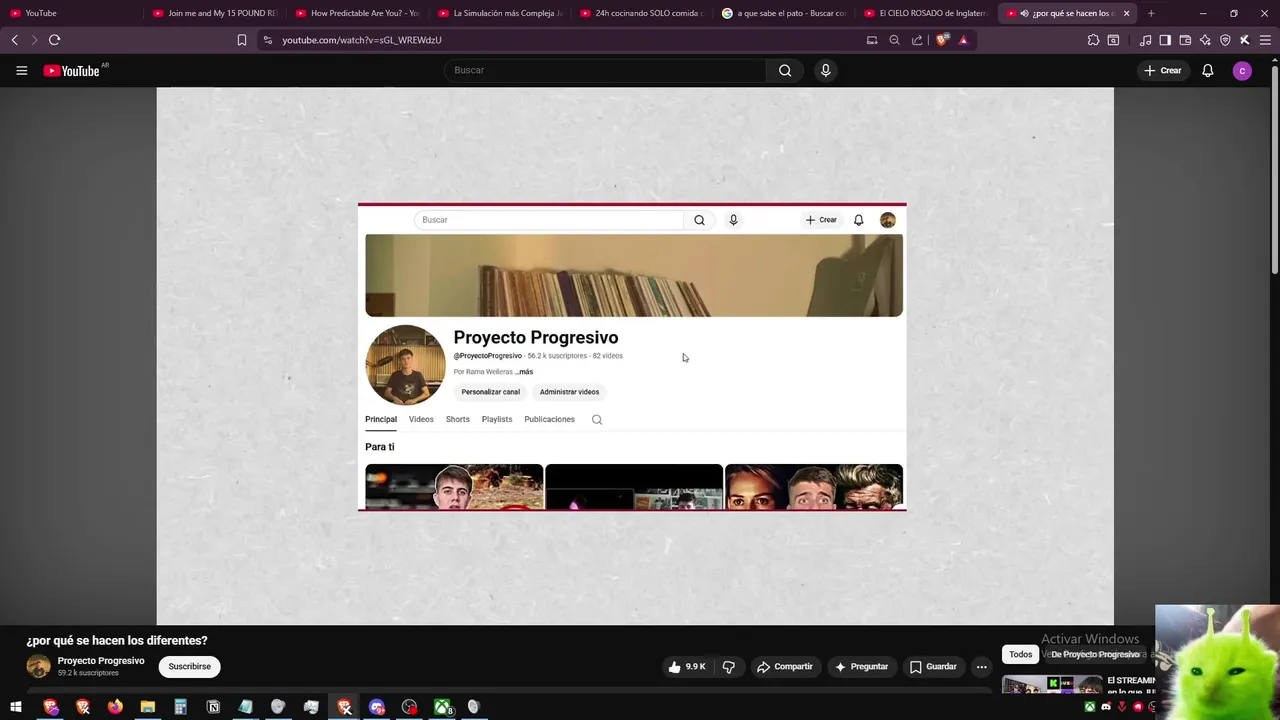Open Notion from the taskbar
Screen dimensions: 1280x720
tap(213, 707)
